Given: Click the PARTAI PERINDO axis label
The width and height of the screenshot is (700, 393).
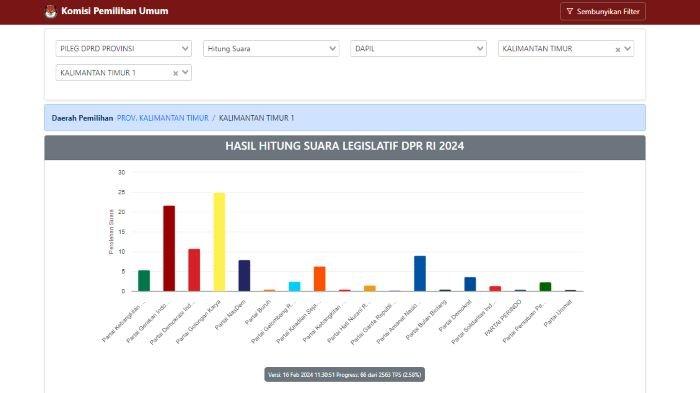Looking at the screenshot, I should 503,318.
